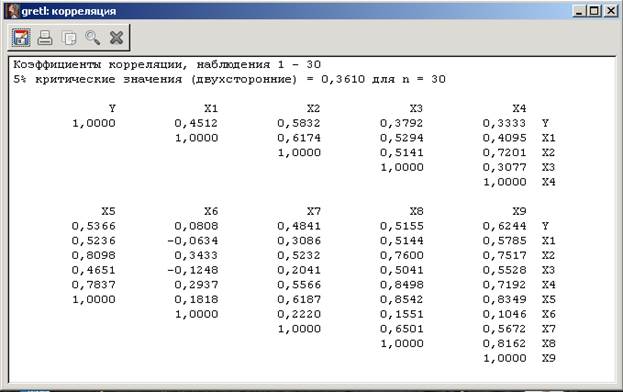Select the X6 column header

pos(211,211)
